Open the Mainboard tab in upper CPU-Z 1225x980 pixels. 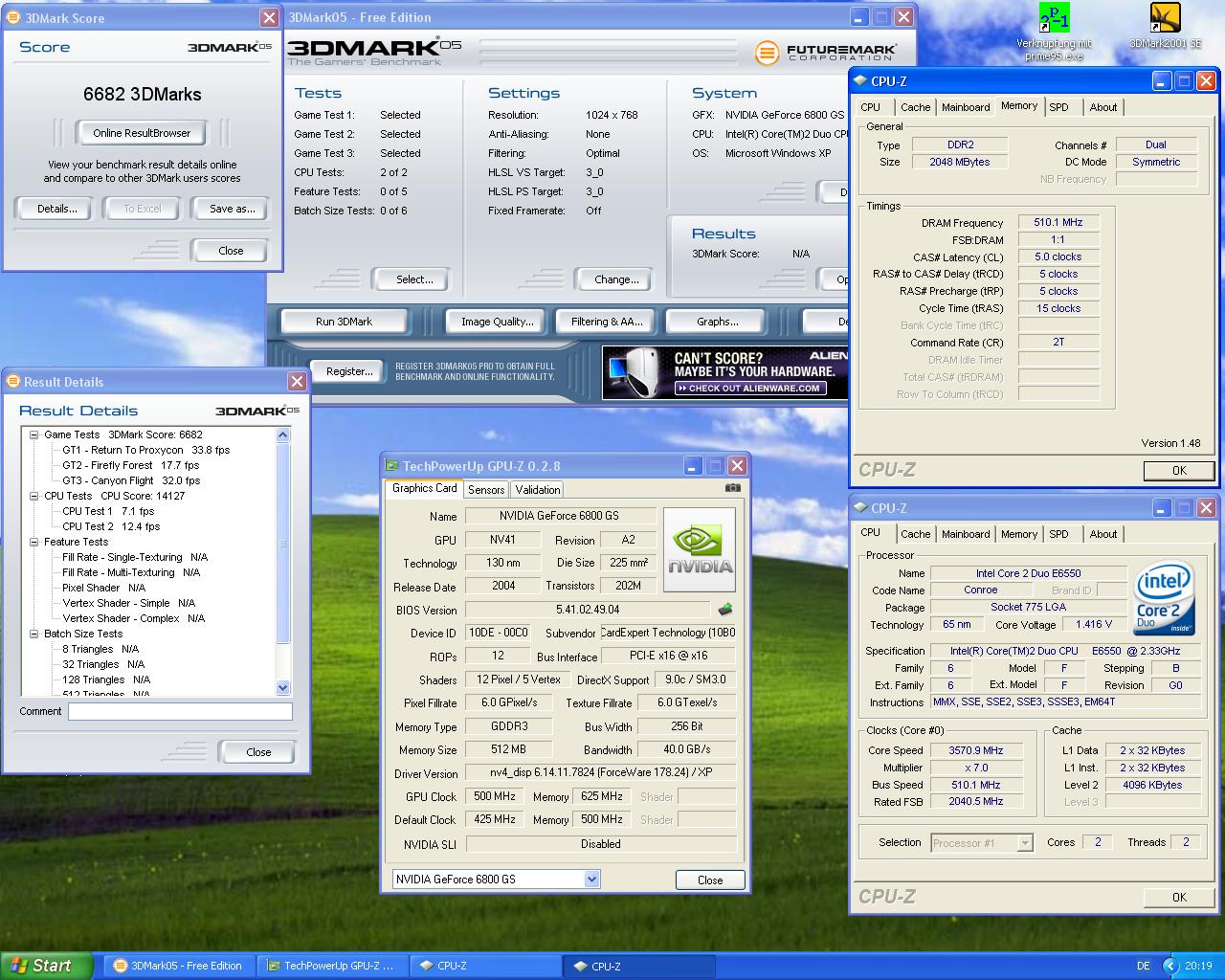[x=966, y=107]
